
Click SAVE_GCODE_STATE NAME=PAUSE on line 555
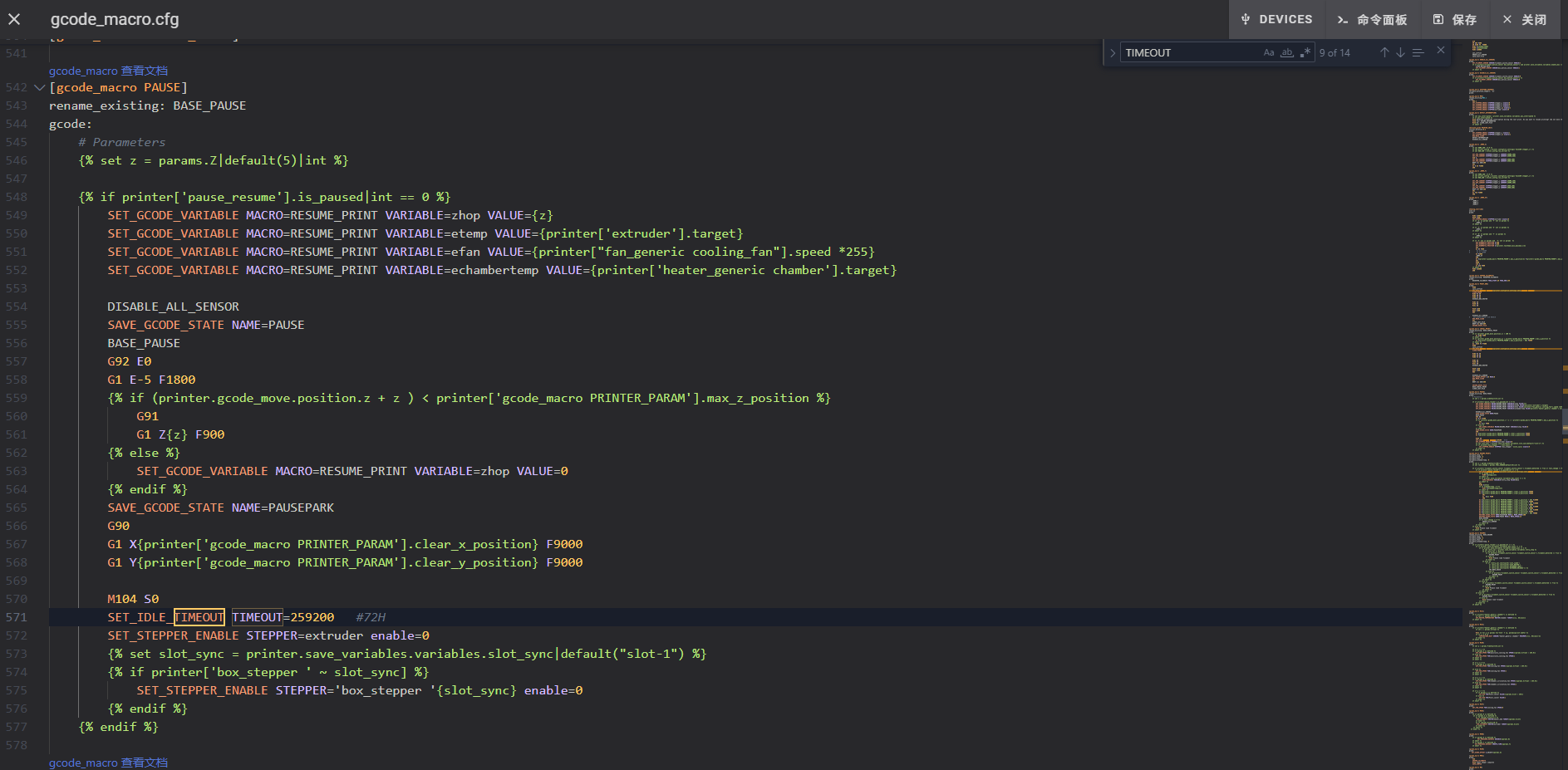pyautogui.click(x=205, y=325)
